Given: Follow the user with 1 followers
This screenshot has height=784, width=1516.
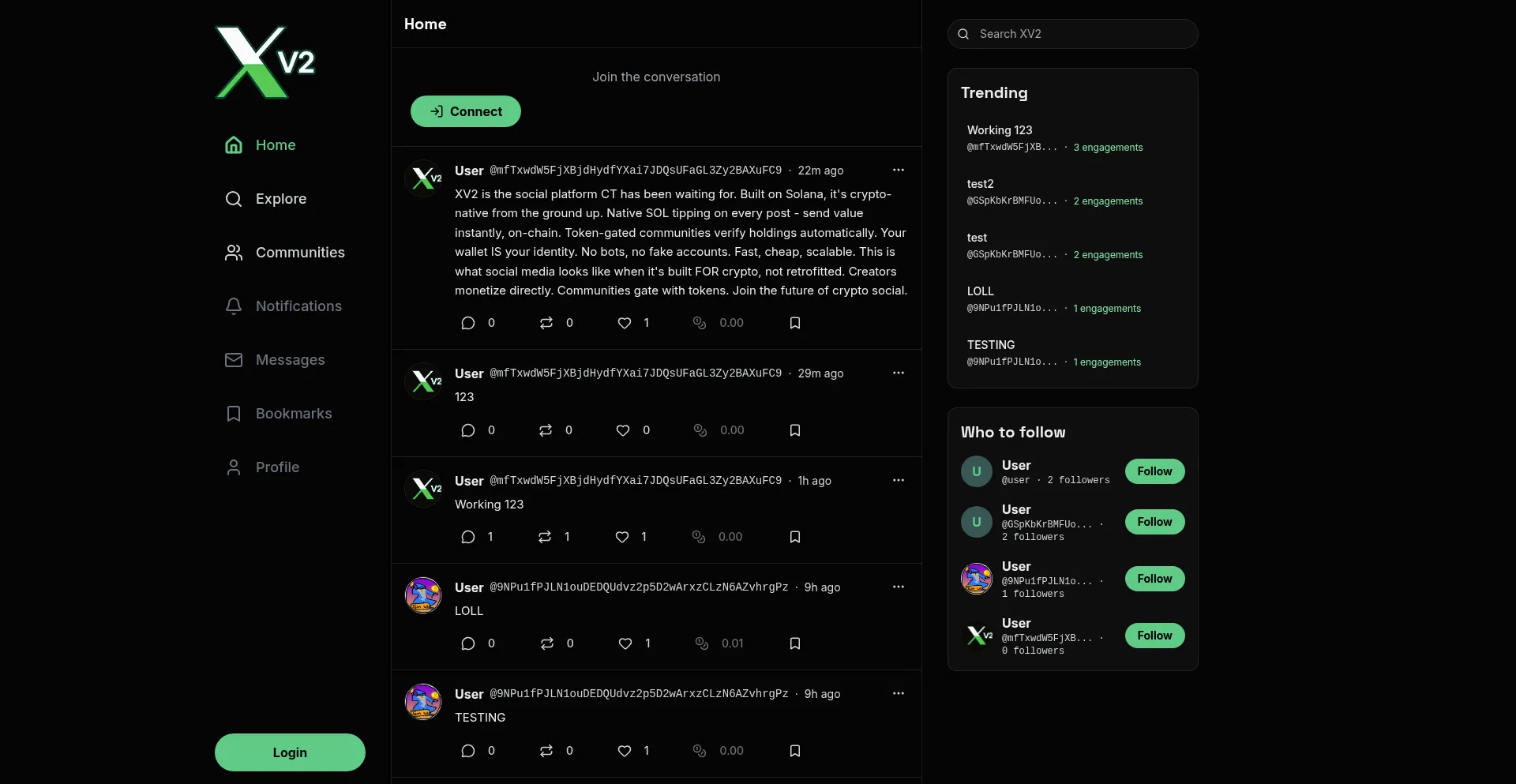Looking at the screenshot, I should 1154,579.
